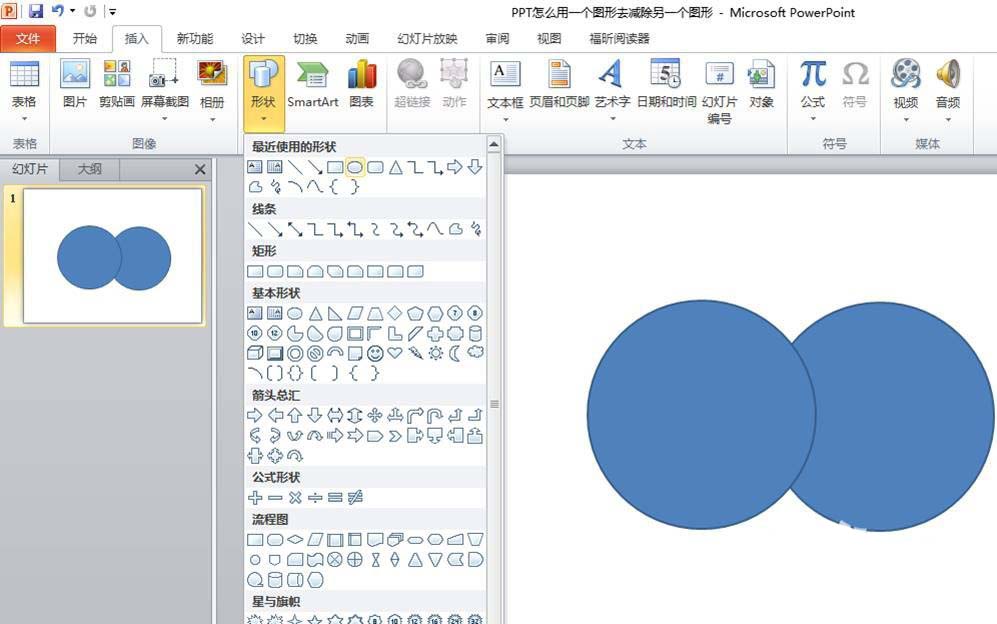Viewport: 997px width, 624px height.
Task: Click the 文件 (File) menu
Action: [28, 38]
